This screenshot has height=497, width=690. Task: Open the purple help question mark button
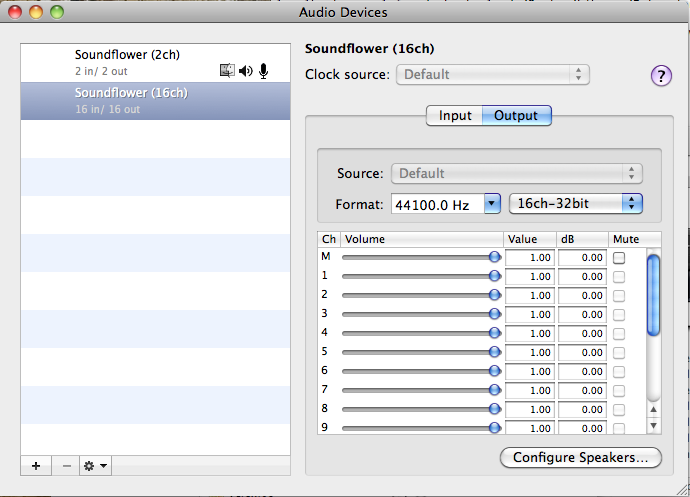(661, 75)
